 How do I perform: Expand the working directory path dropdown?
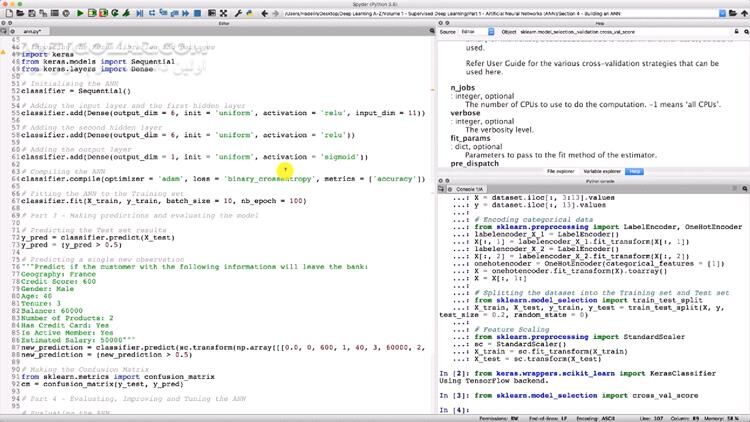pyautogui.click(x=720, y=13)
